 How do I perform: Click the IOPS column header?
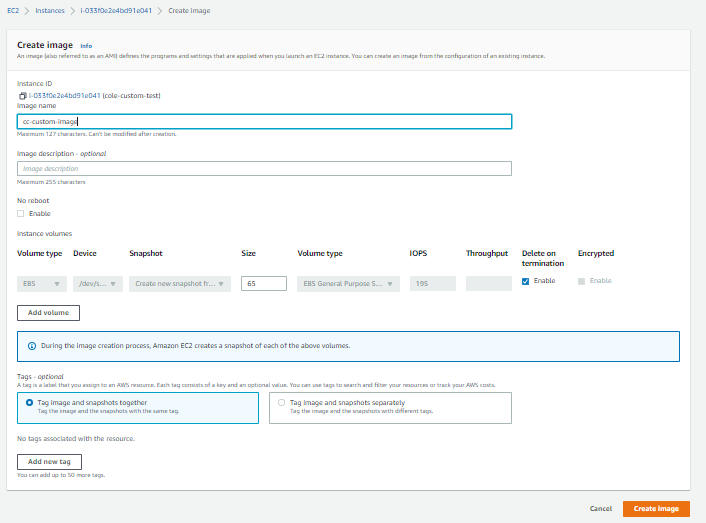[418, 253]
